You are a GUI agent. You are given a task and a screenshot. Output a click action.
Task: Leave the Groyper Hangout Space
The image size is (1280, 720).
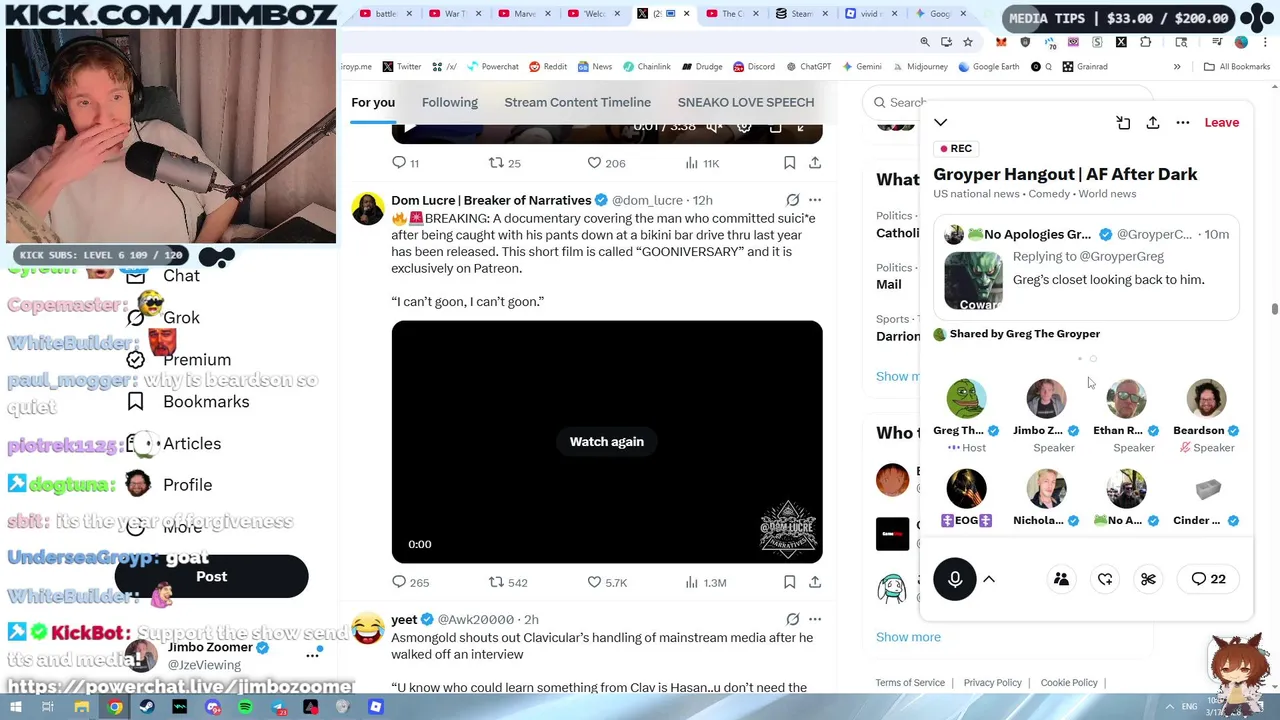[1221, 122]
